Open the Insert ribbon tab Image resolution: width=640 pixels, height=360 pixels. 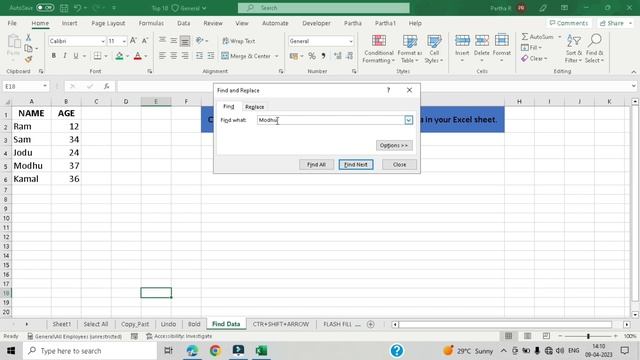click(69, 23)
